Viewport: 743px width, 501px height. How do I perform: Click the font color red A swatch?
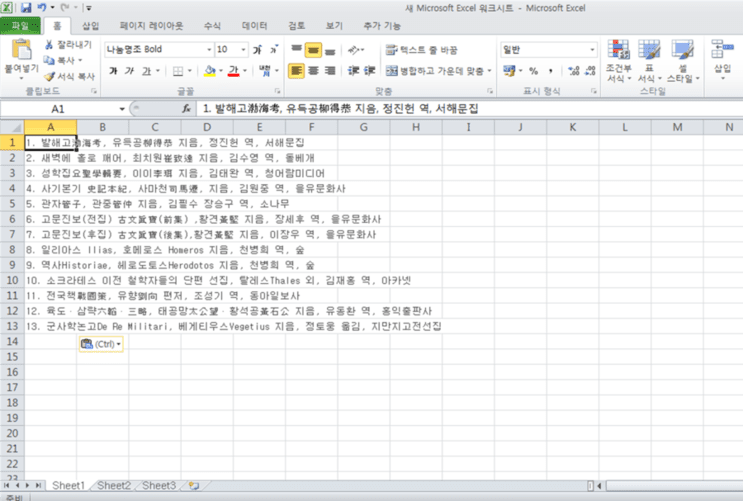pyautogui.click(x=233, y=71)
